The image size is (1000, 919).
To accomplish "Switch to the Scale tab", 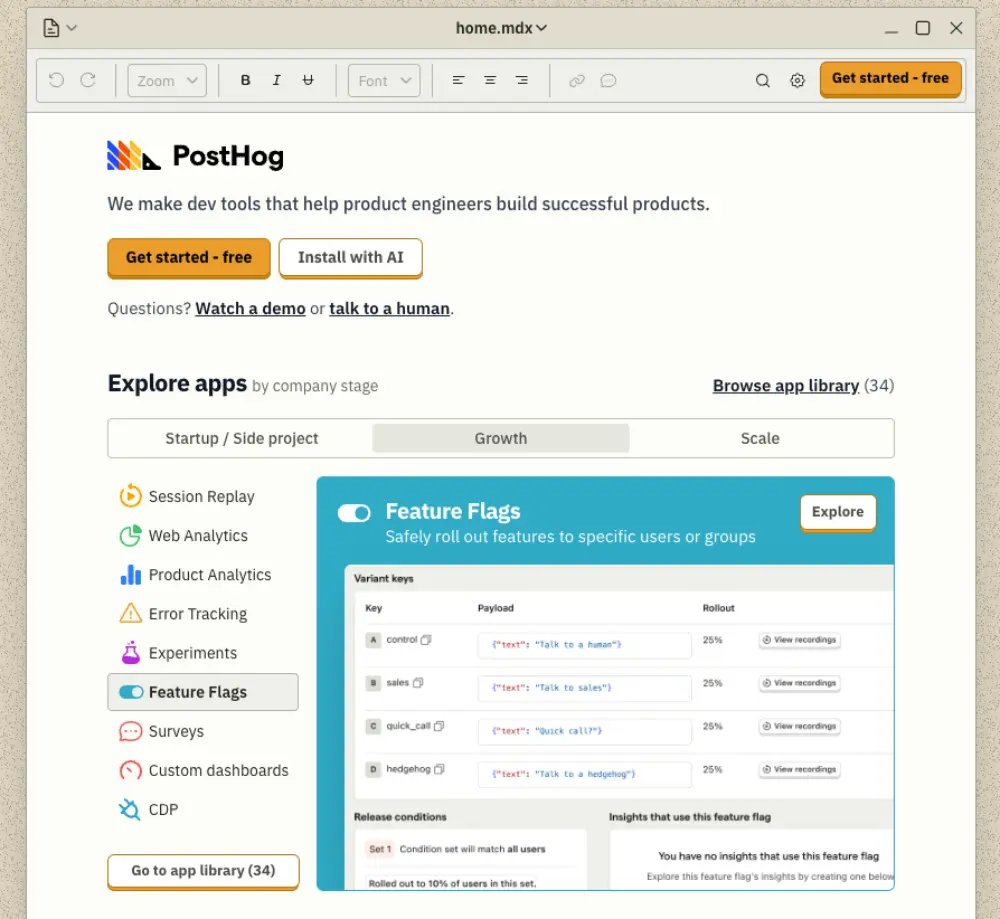I will tap(760, 438).
